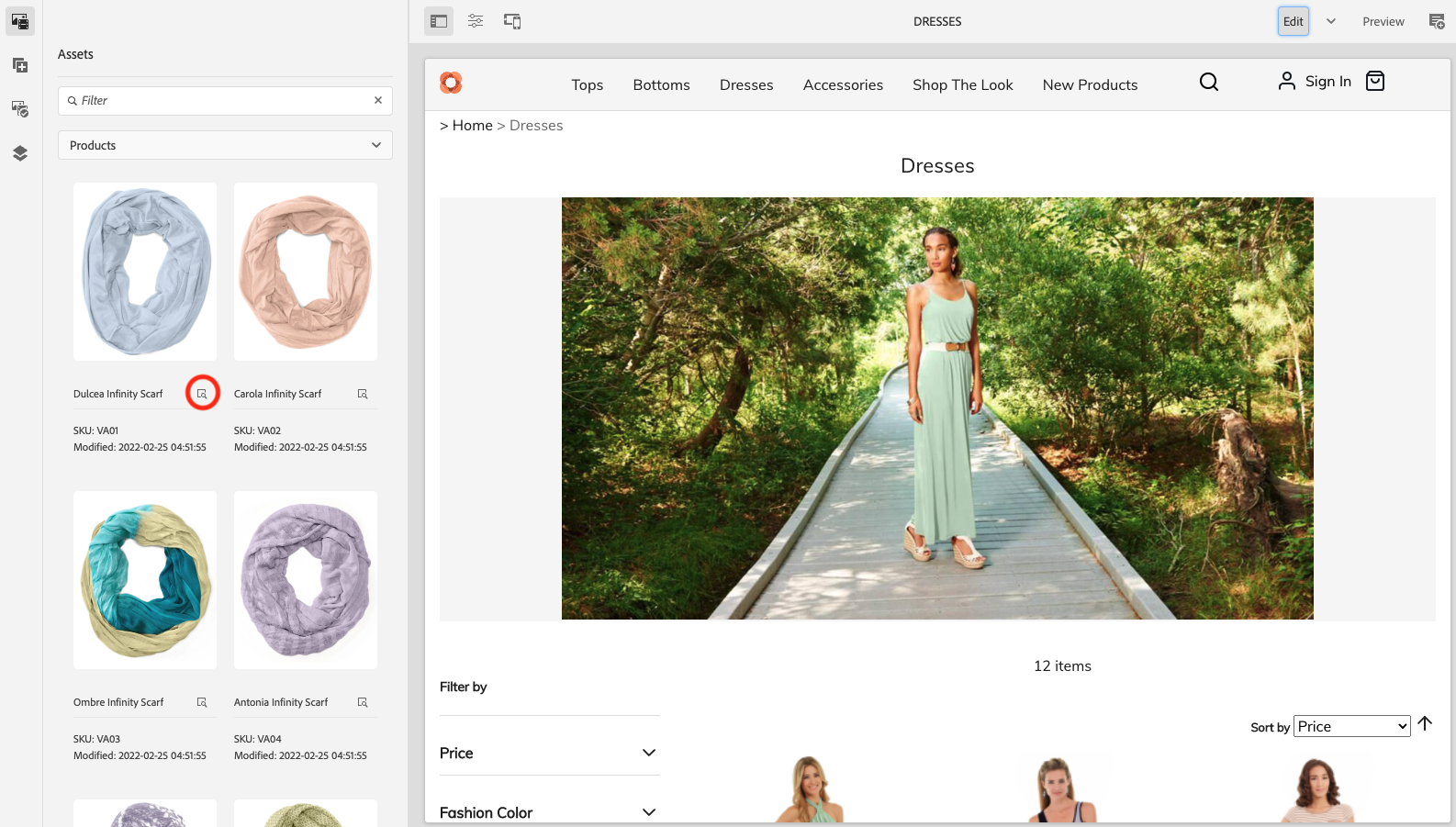
Task: Click the search magnifier icon
Action: point(1209,82)
